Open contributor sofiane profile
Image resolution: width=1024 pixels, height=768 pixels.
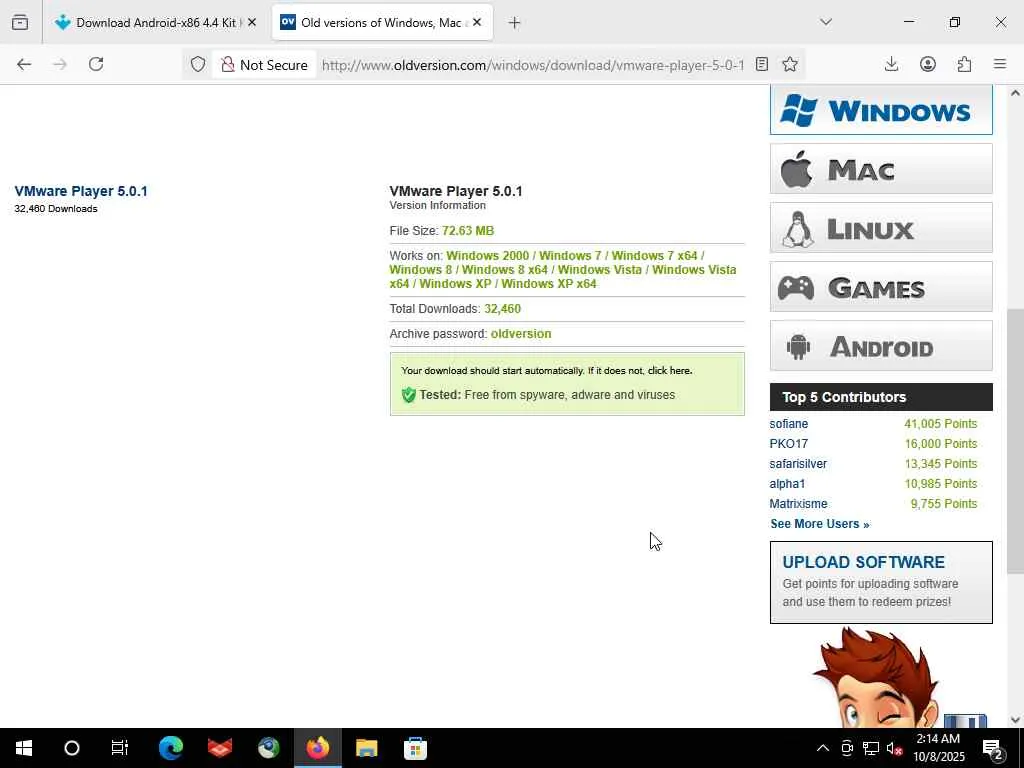point(788,424)
